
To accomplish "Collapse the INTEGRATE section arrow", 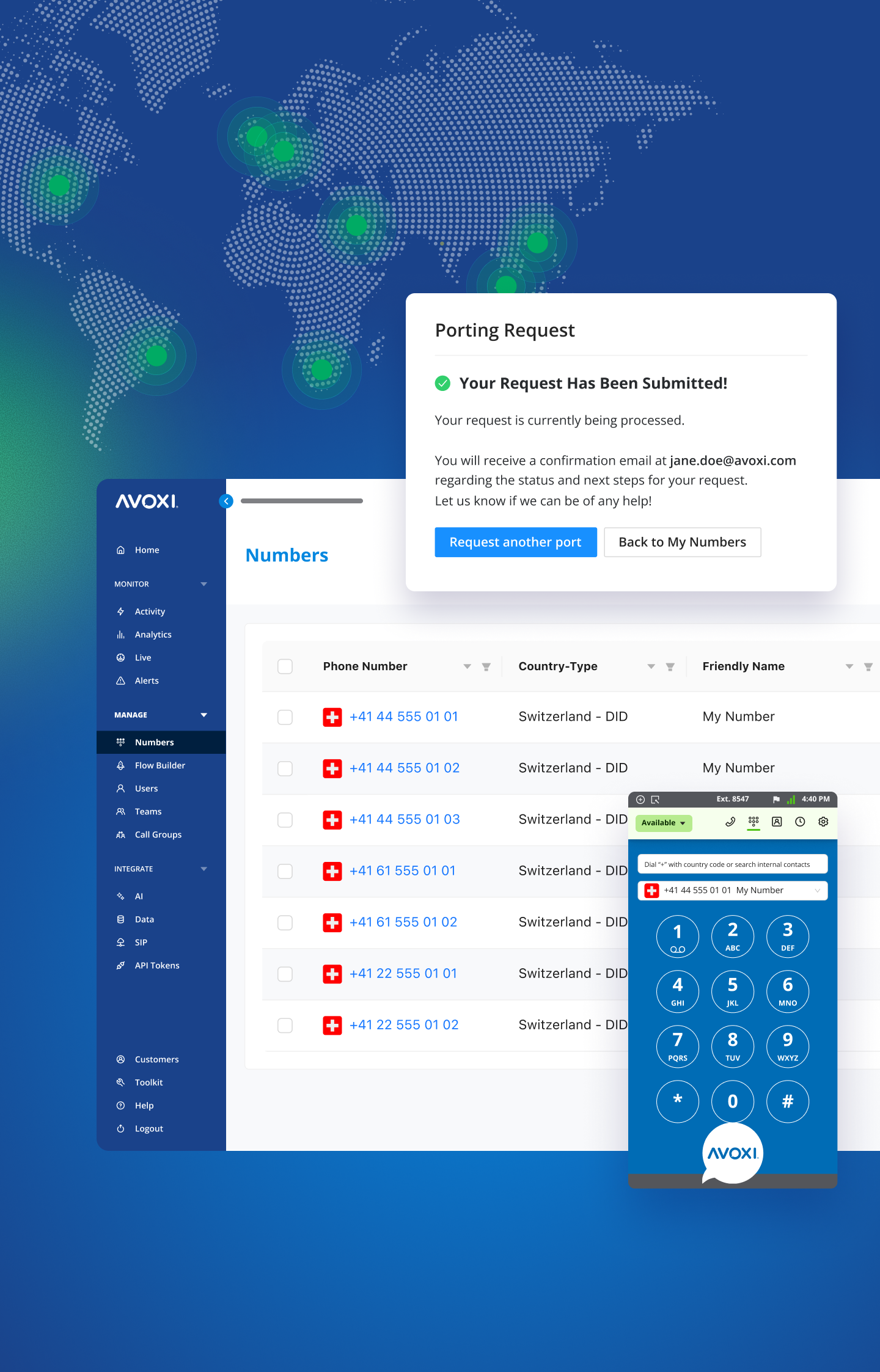I will click(204, 869).
